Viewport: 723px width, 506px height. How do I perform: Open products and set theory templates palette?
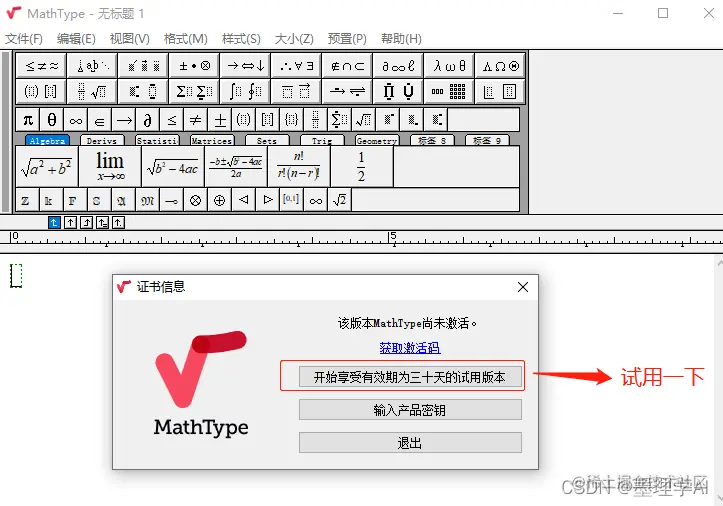tap(398, 91)
